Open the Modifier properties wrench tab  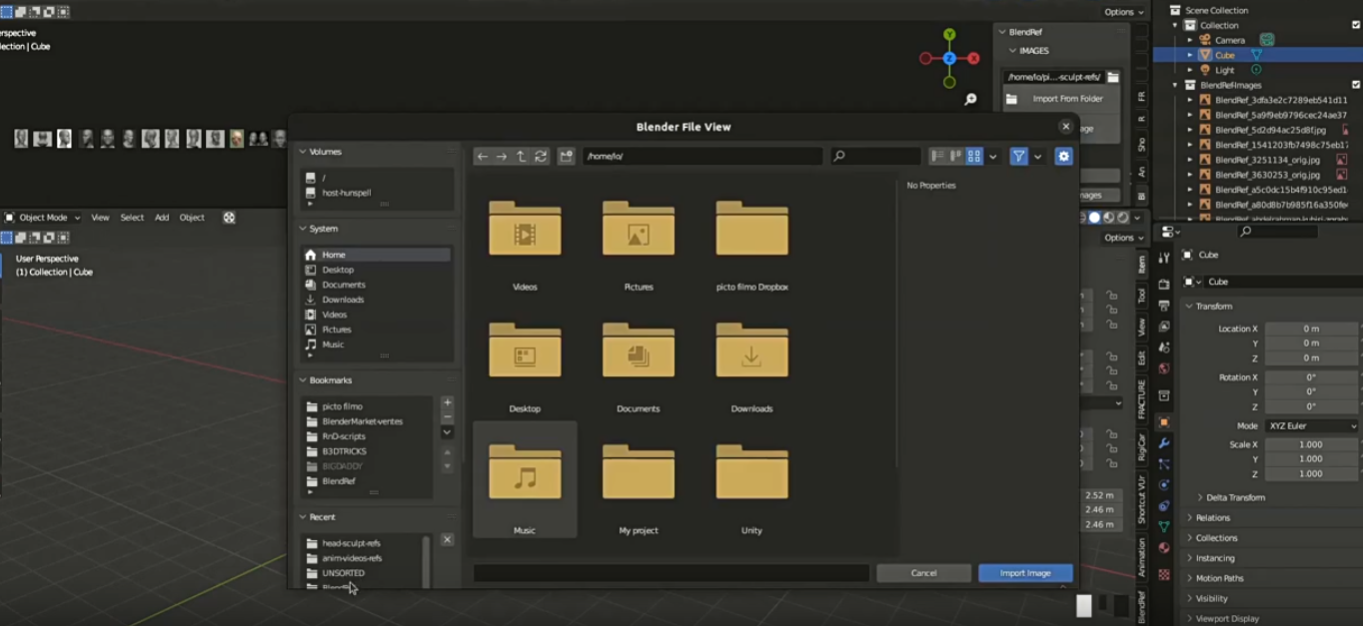coord(1164,443)
